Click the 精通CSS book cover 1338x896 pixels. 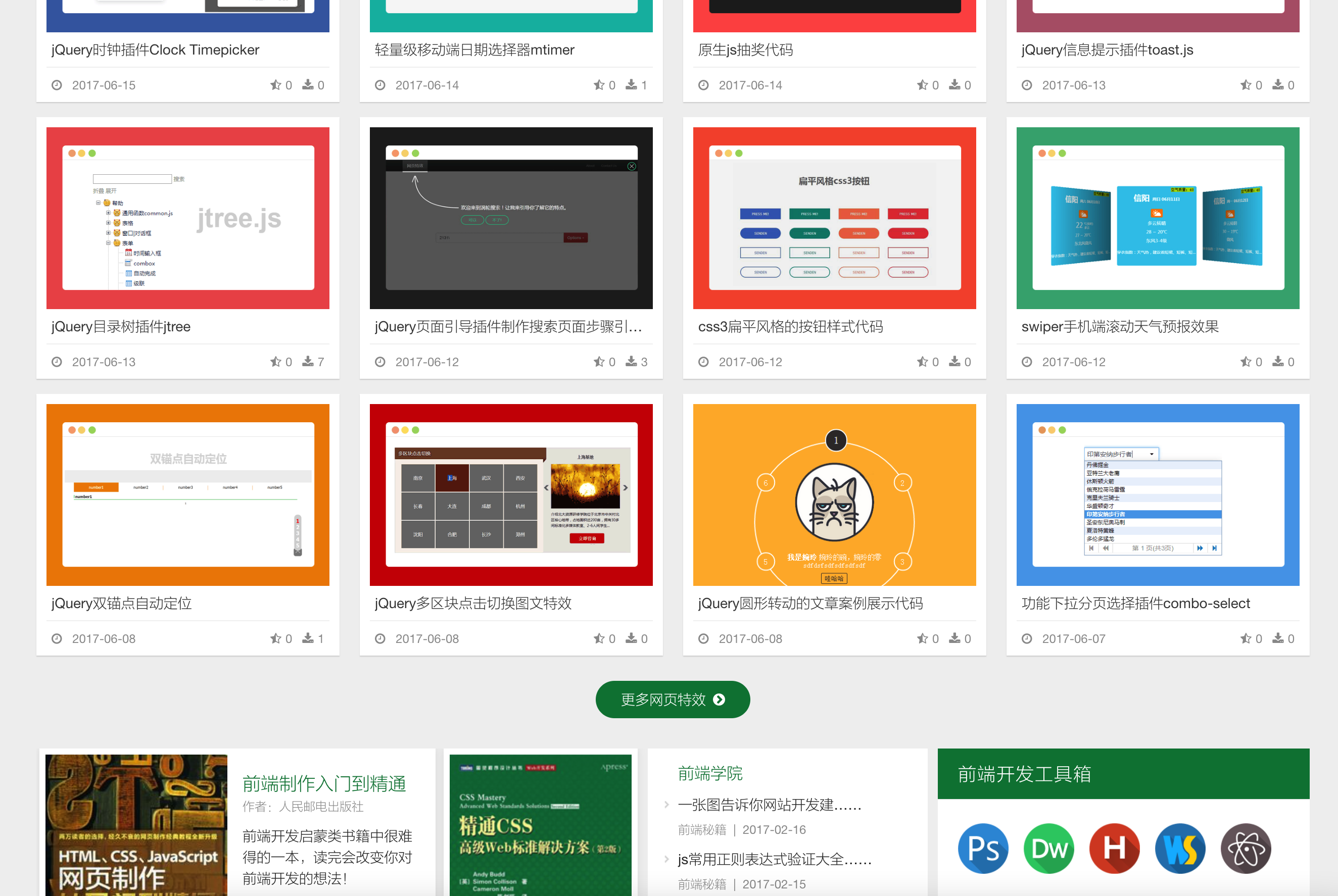point(540,825)
